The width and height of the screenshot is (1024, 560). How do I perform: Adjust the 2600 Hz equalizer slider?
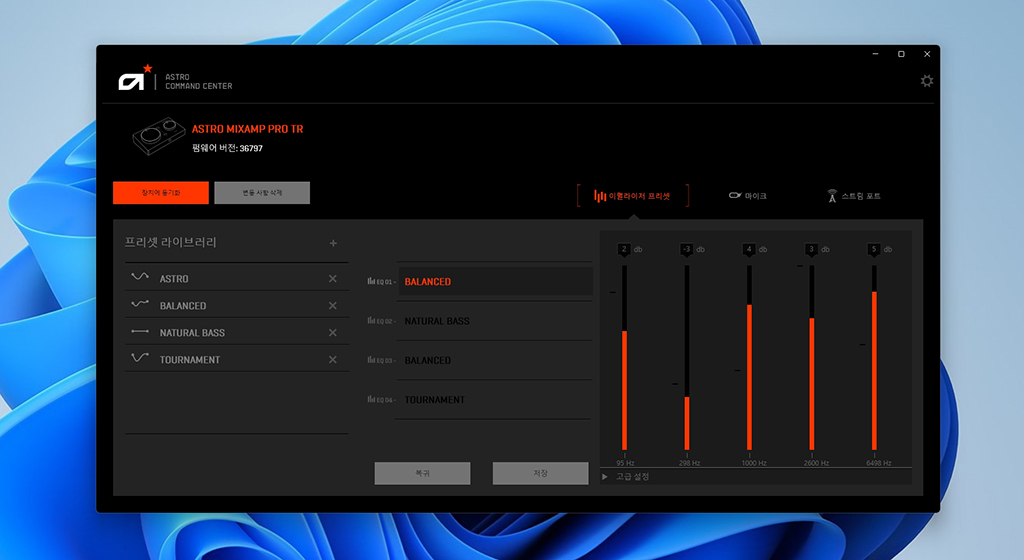coord(812,358)
